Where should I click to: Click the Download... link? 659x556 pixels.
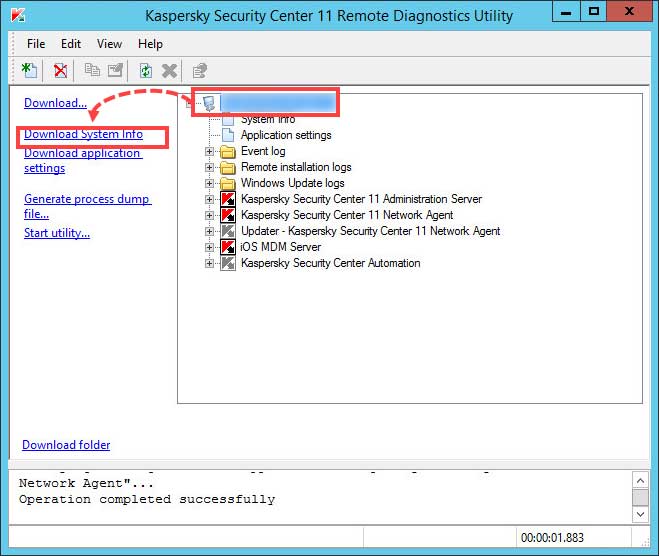[55, 103]
